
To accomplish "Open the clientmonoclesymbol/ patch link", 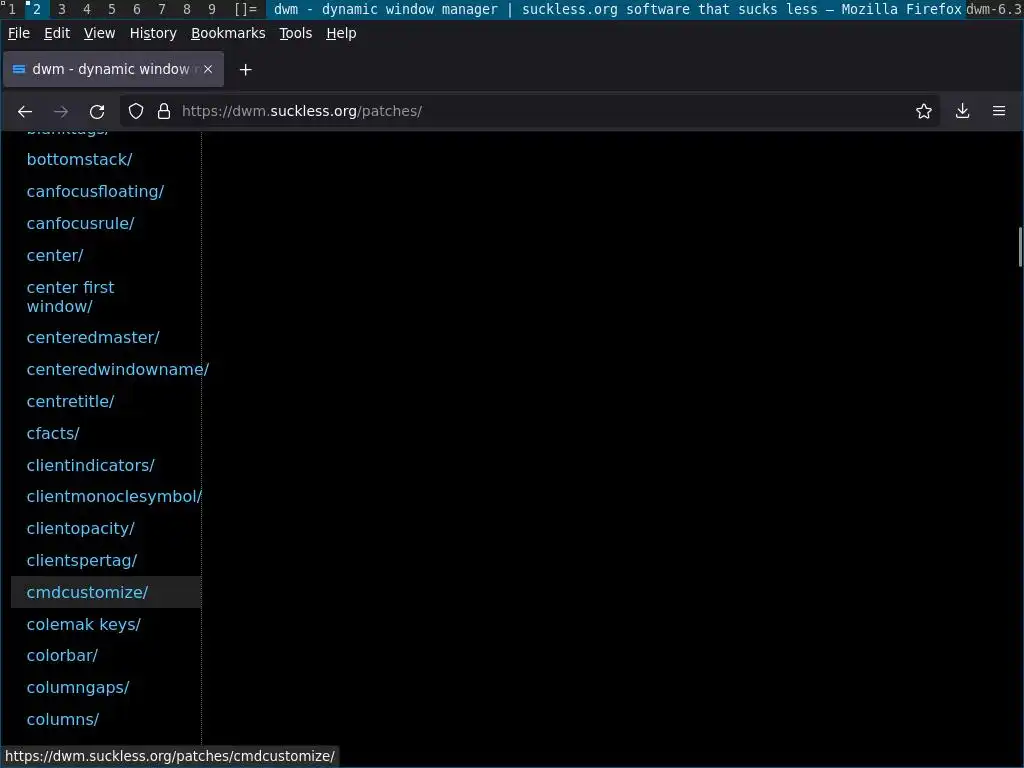I will [114, 497].
